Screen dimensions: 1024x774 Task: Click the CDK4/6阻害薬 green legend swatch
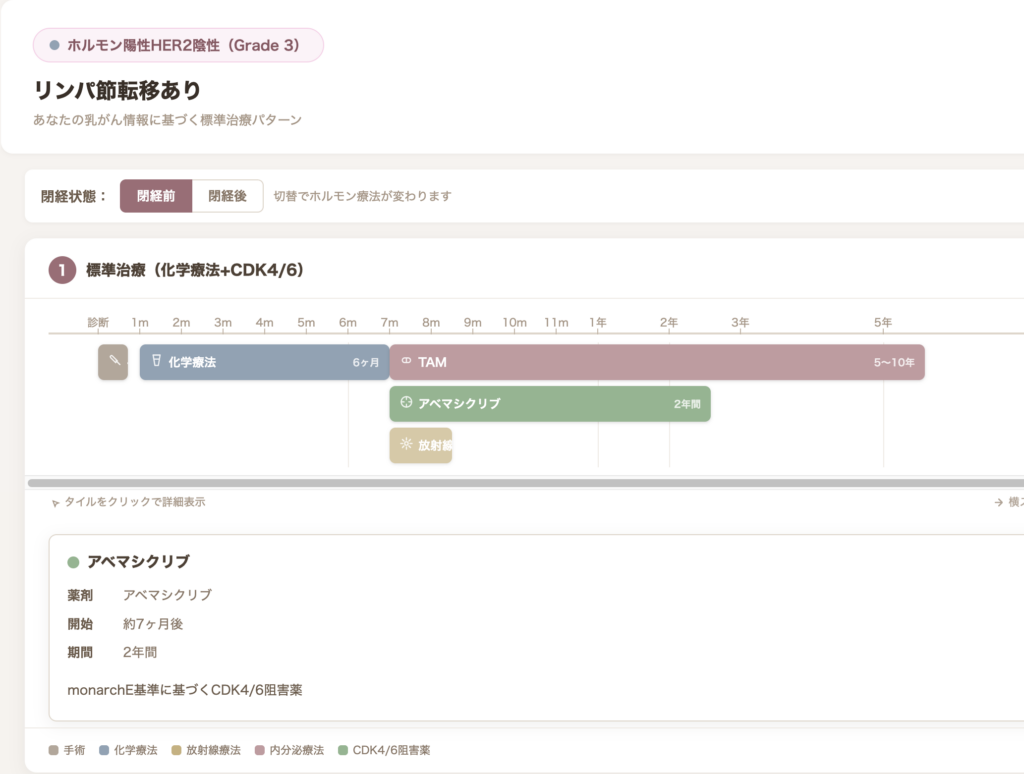344,750
